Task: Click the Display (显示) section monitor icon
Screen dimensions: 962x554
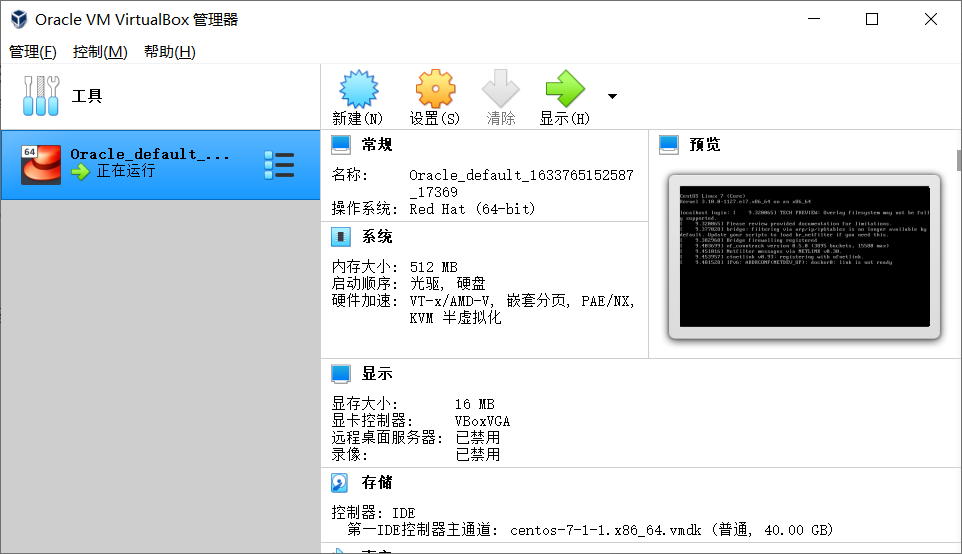Action: click(341, 374)
